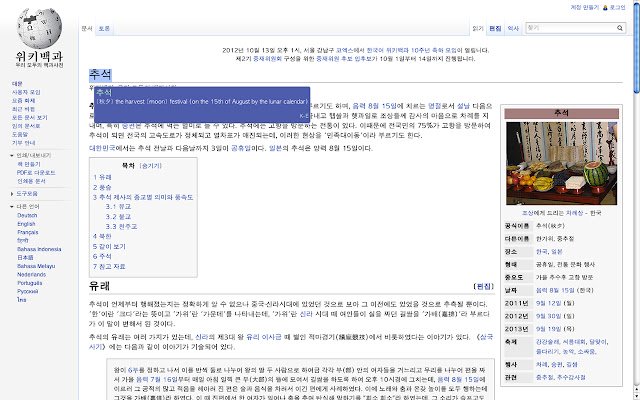Viewport: 640px width, 400px height.
Task: Open the 日本語 language version
Action: pos(25,258)
